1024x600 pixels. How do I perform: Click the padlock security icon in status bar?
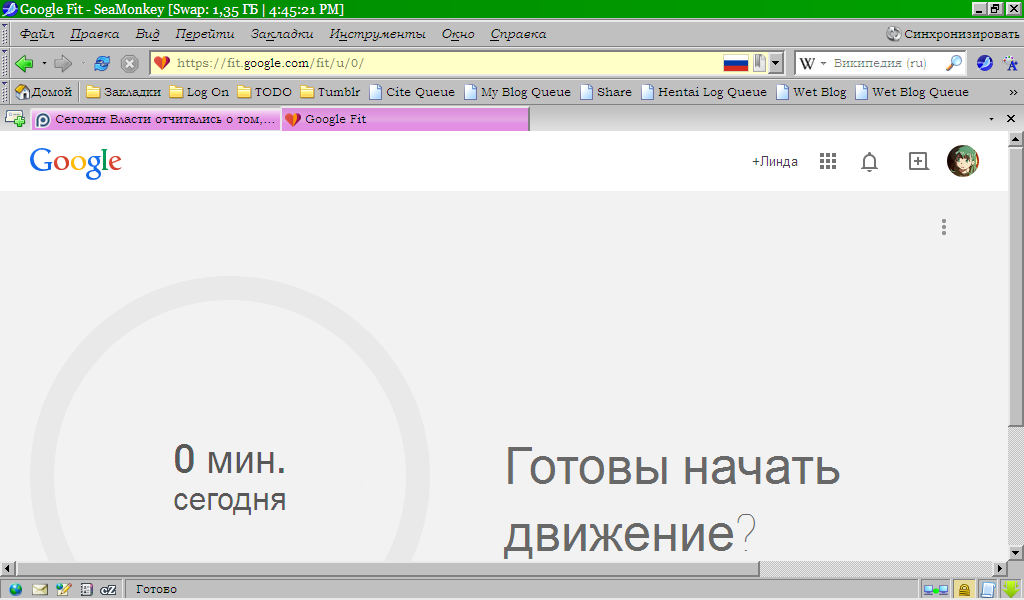[x=964, y=590]
